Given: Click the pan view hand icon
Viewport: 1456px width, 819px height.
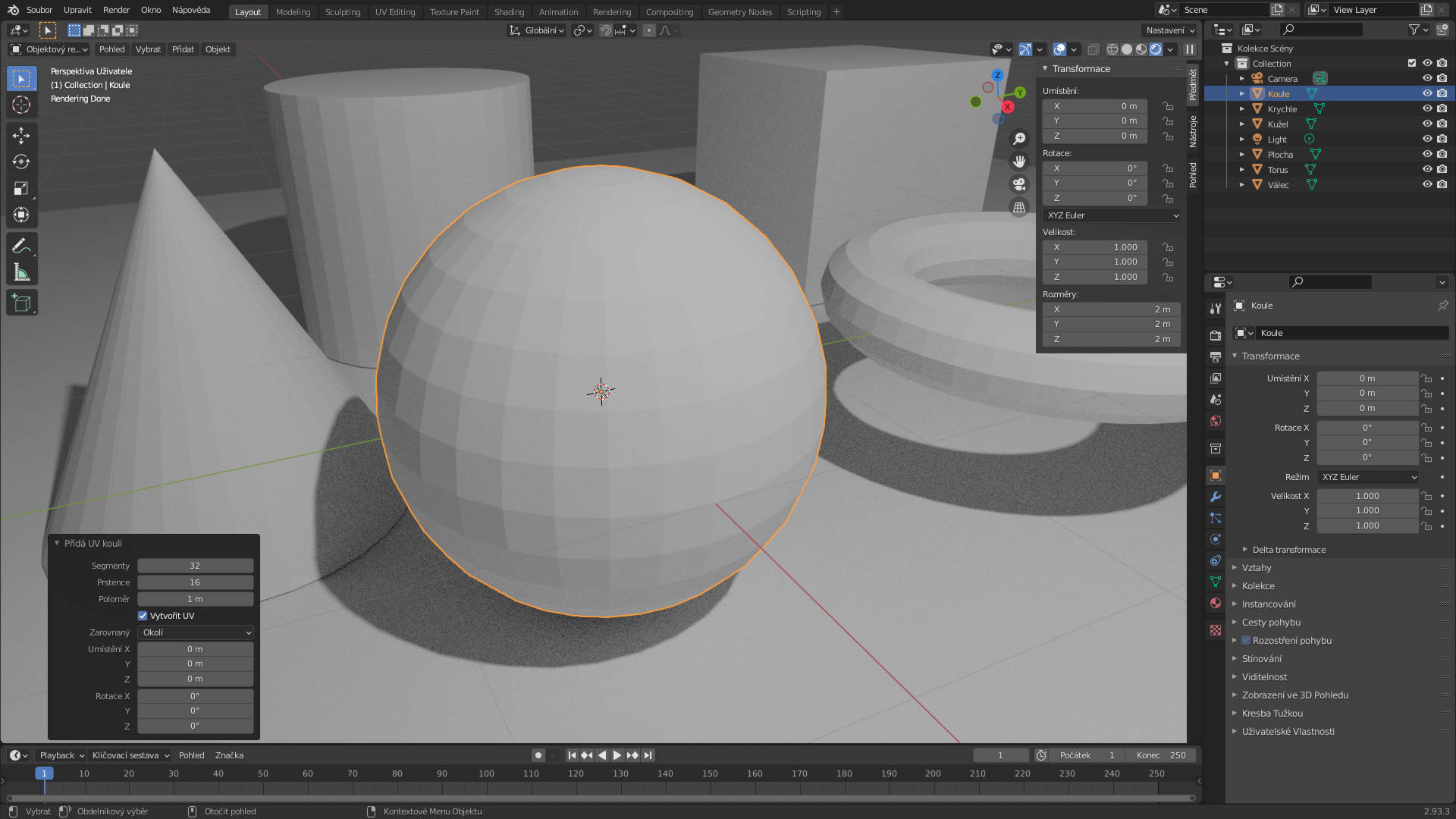Looking at the screenshot, I should (x=1019, y=162).
